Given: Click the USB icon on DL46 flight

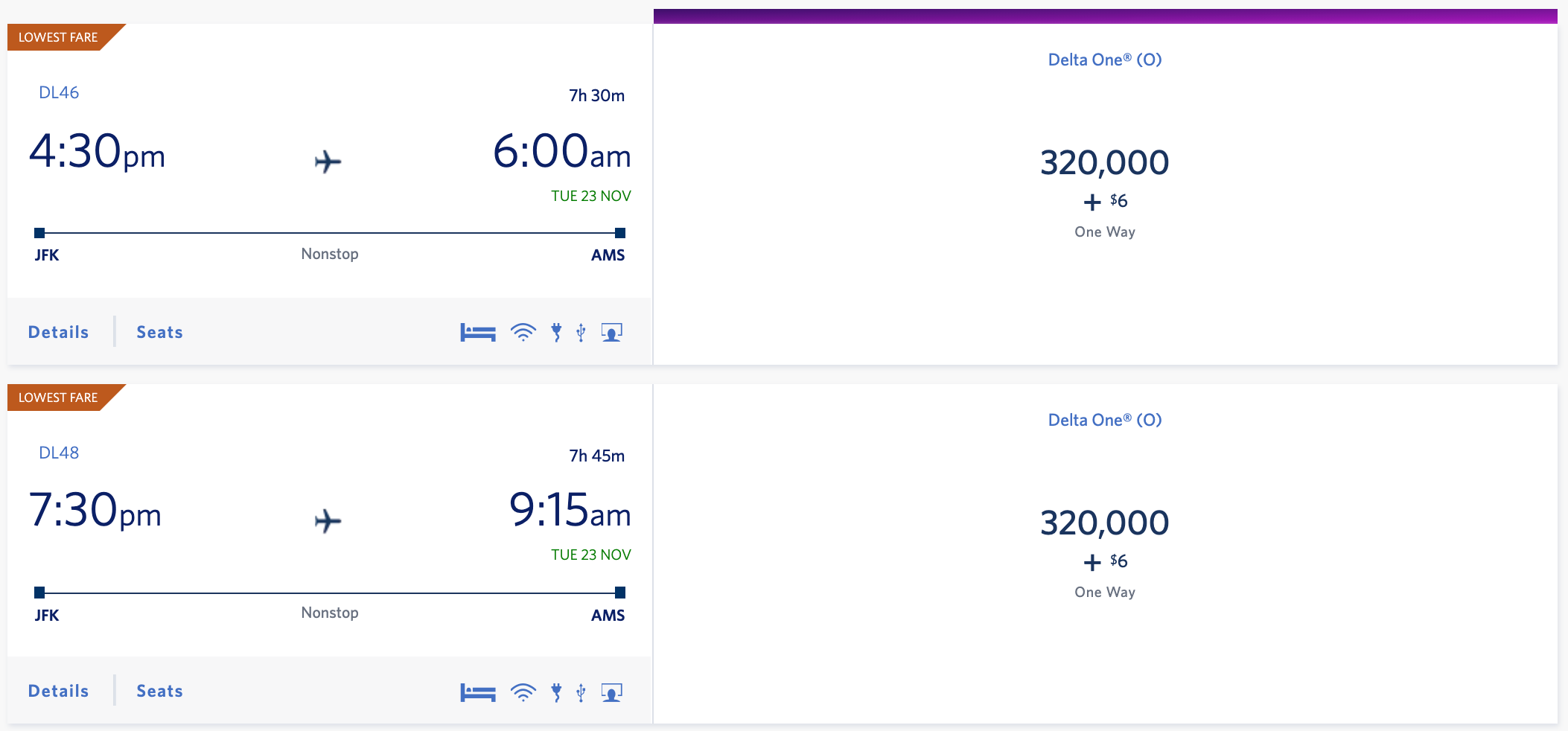Looking at the screenshot, I should 581,332.
